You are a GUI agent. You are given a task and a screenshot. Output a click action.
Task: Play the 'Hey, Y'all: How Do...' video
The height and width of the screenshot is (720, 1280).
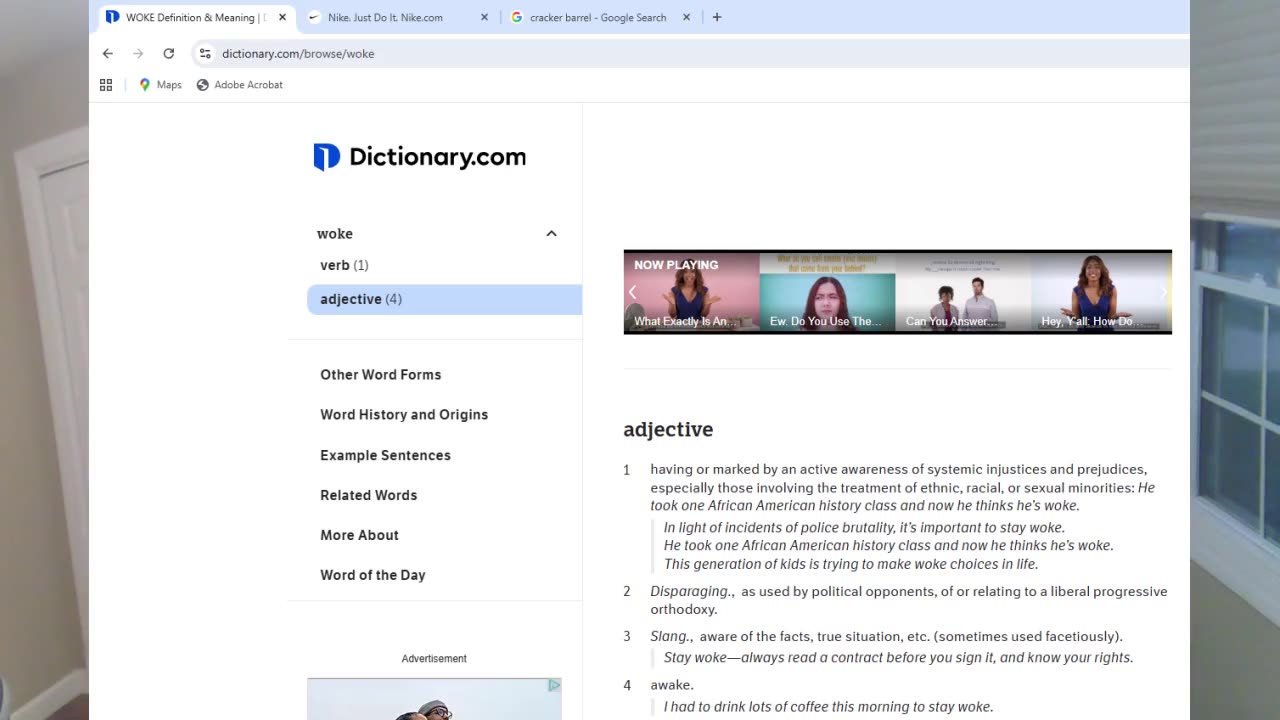pos(1099,292)
